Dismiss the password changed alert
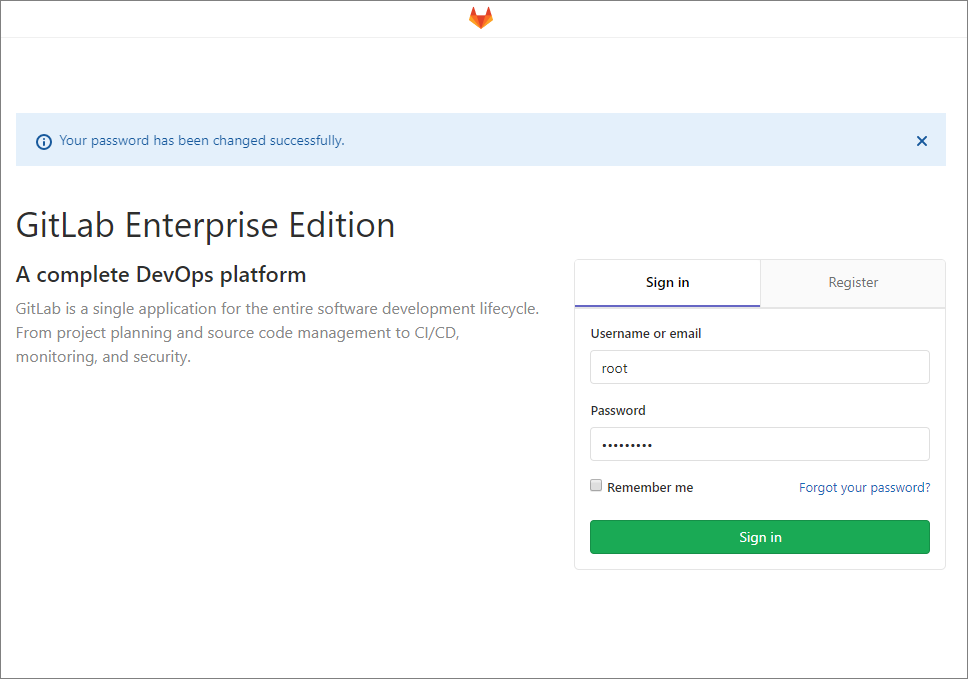968x679 pixels. (922, 141)
